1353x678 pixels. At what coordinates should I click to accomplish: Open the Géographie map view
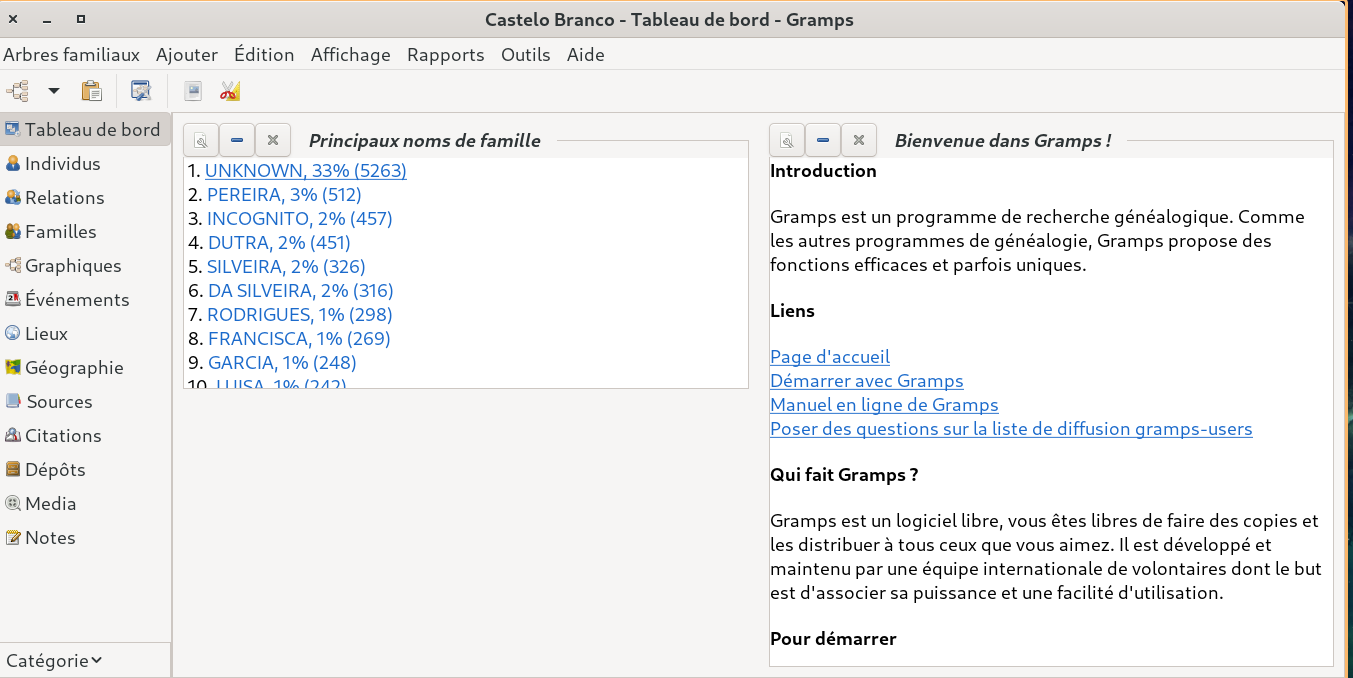click(x=64, y=368)
